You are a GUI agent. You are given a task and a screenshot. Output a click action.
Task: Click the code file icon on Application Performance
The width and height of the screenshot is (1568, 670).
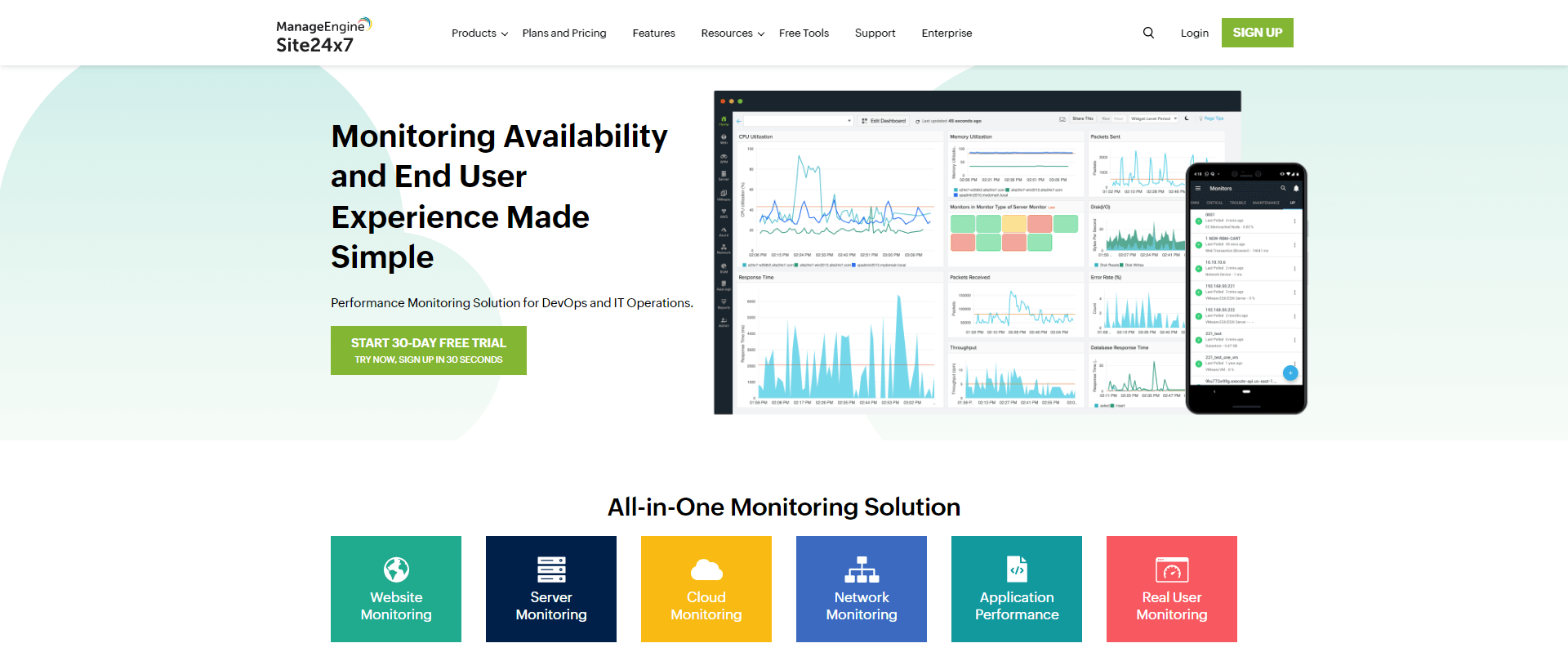(1017, 569)
